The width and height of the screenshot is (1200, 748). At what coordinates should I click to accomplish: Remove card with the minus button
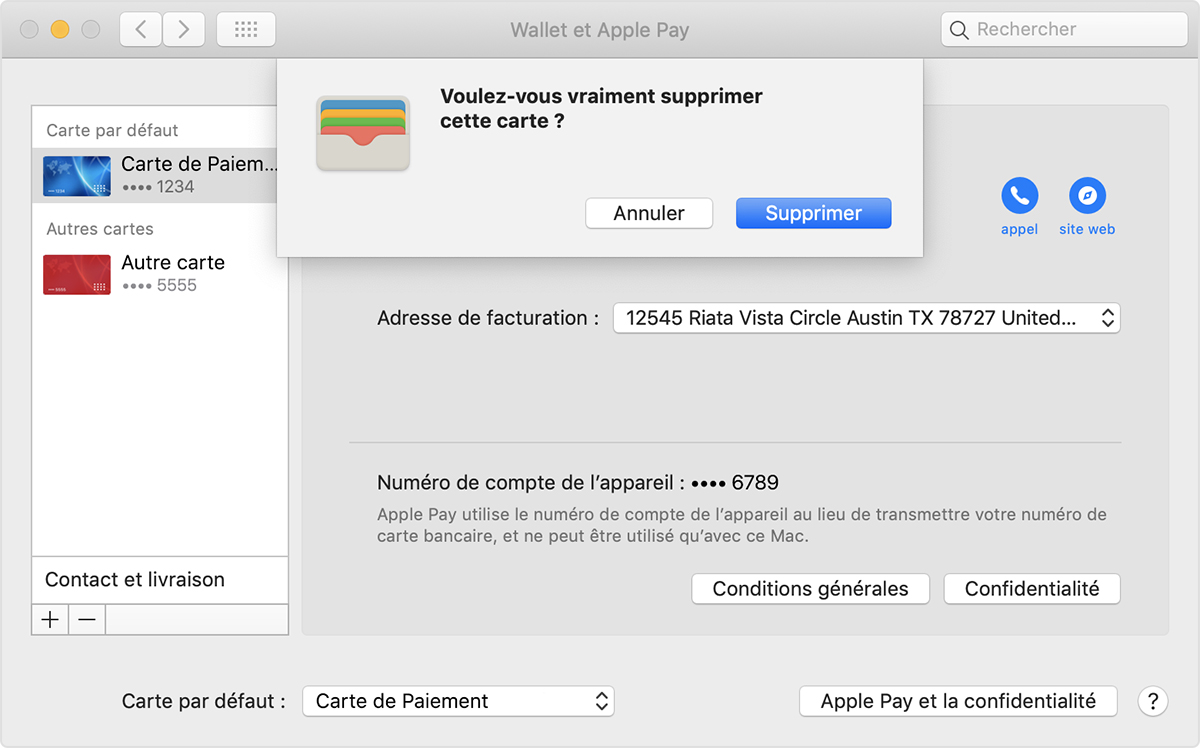(x=87, y=620)
